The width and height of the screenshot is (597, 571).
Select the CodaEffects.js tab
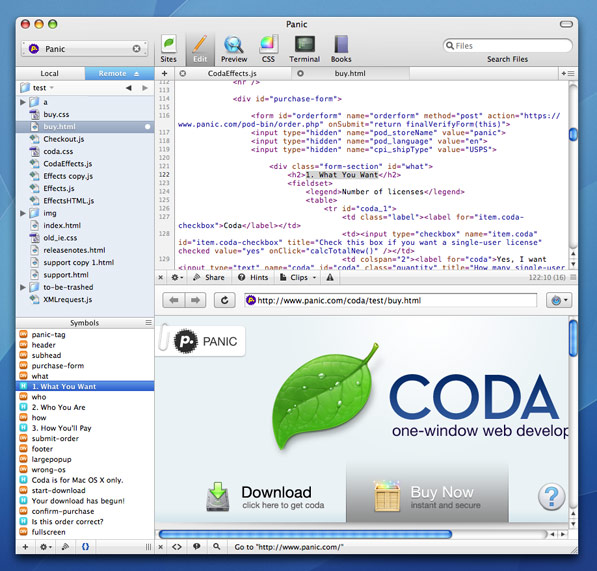pos(232,73)
